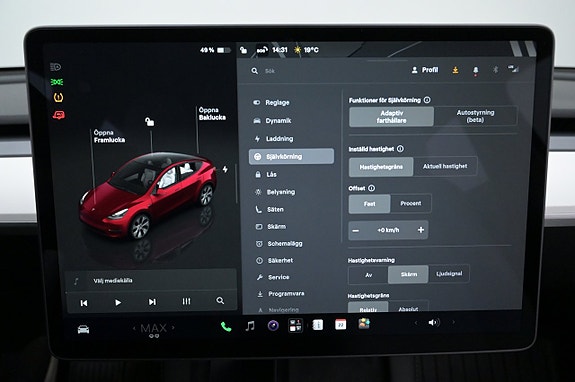Tap the software download icon

455,70
